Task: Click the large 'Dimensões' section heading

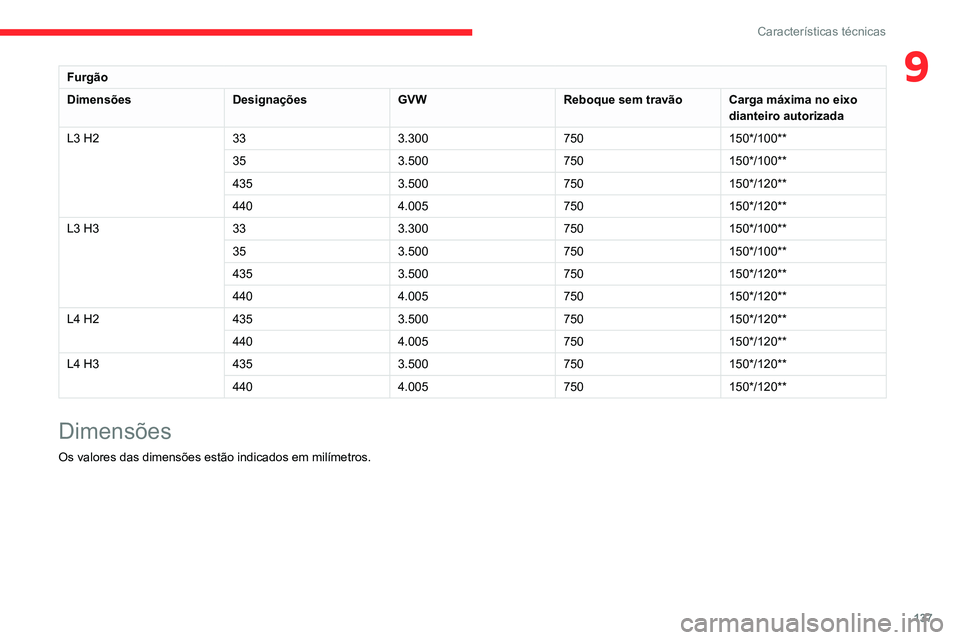Action: (x=114, y=431)
